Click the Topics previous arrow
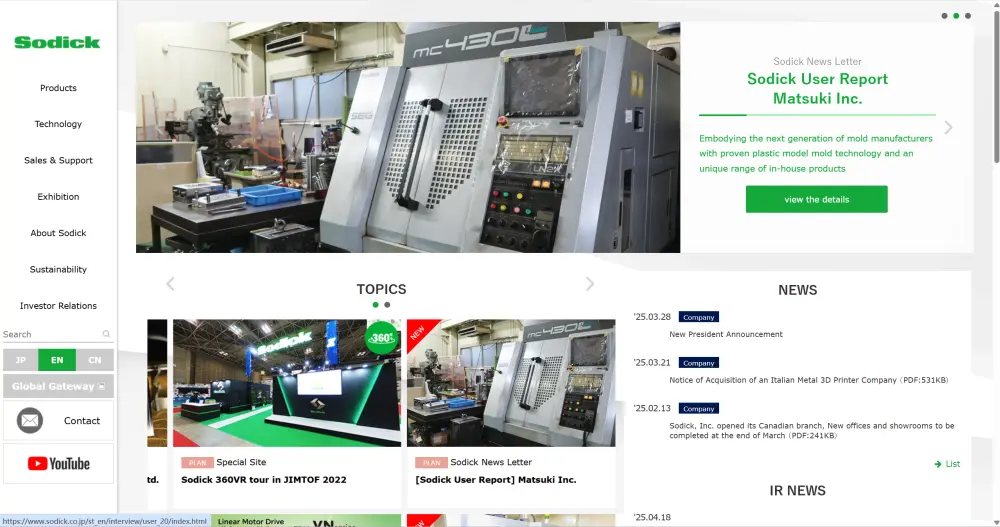This screenshot has height=527, width=1000. 170,284
